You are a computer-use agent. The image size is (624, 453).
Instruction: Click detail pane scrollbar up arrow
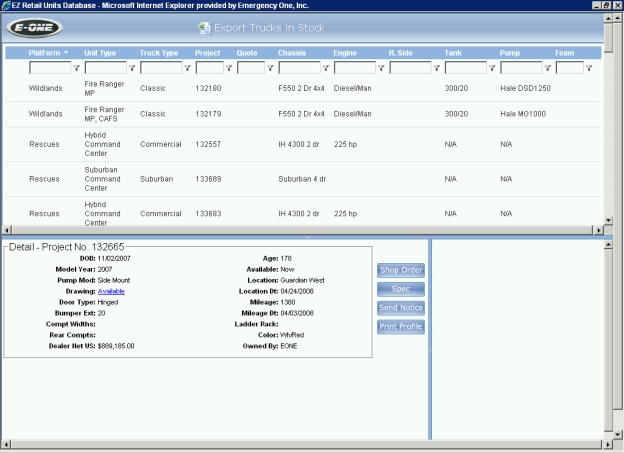[608, 245]
